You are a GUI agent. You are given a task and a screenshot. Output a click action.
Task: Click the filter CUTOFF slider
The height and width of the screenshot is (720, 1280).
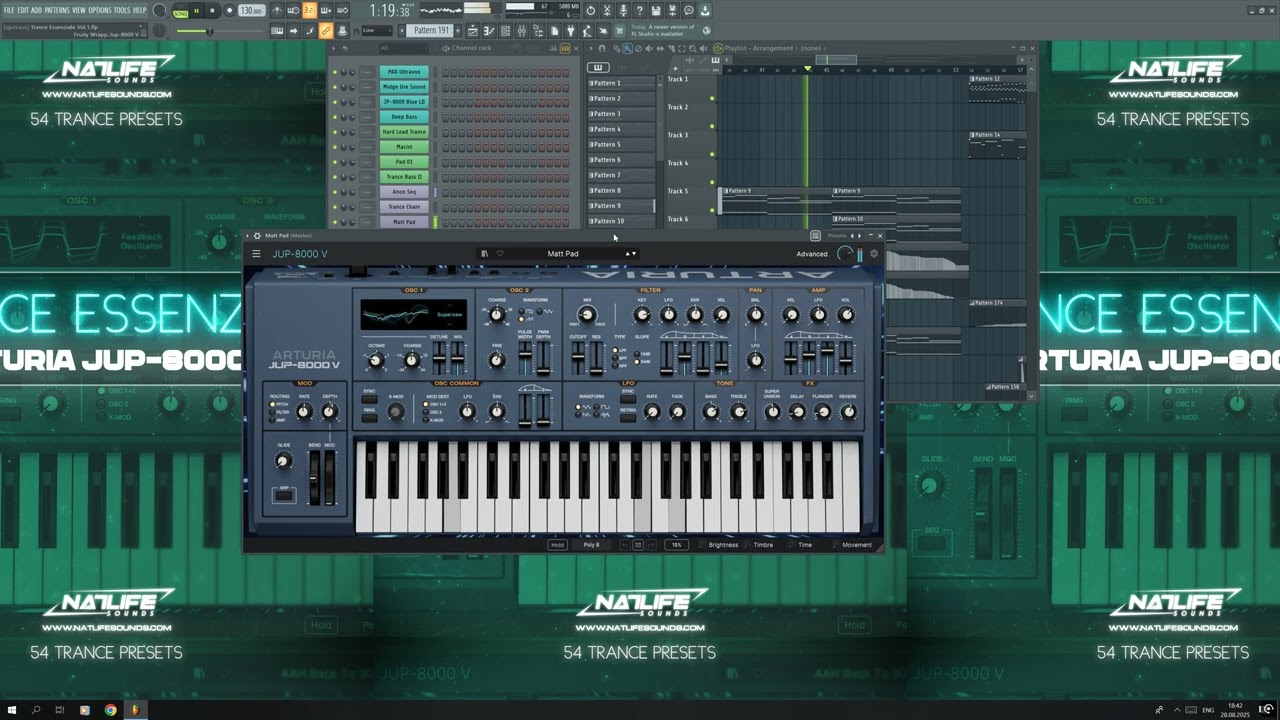pyautogui.click(x=578, y=358)
